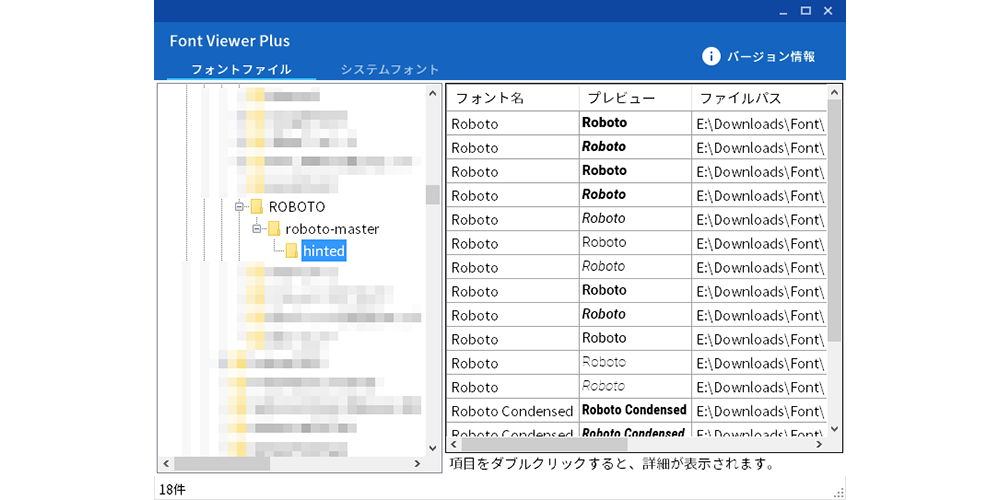Screen dimensions: 1000x500
Task: Click folder tree scroll left arrow
Action: (166, 464)
